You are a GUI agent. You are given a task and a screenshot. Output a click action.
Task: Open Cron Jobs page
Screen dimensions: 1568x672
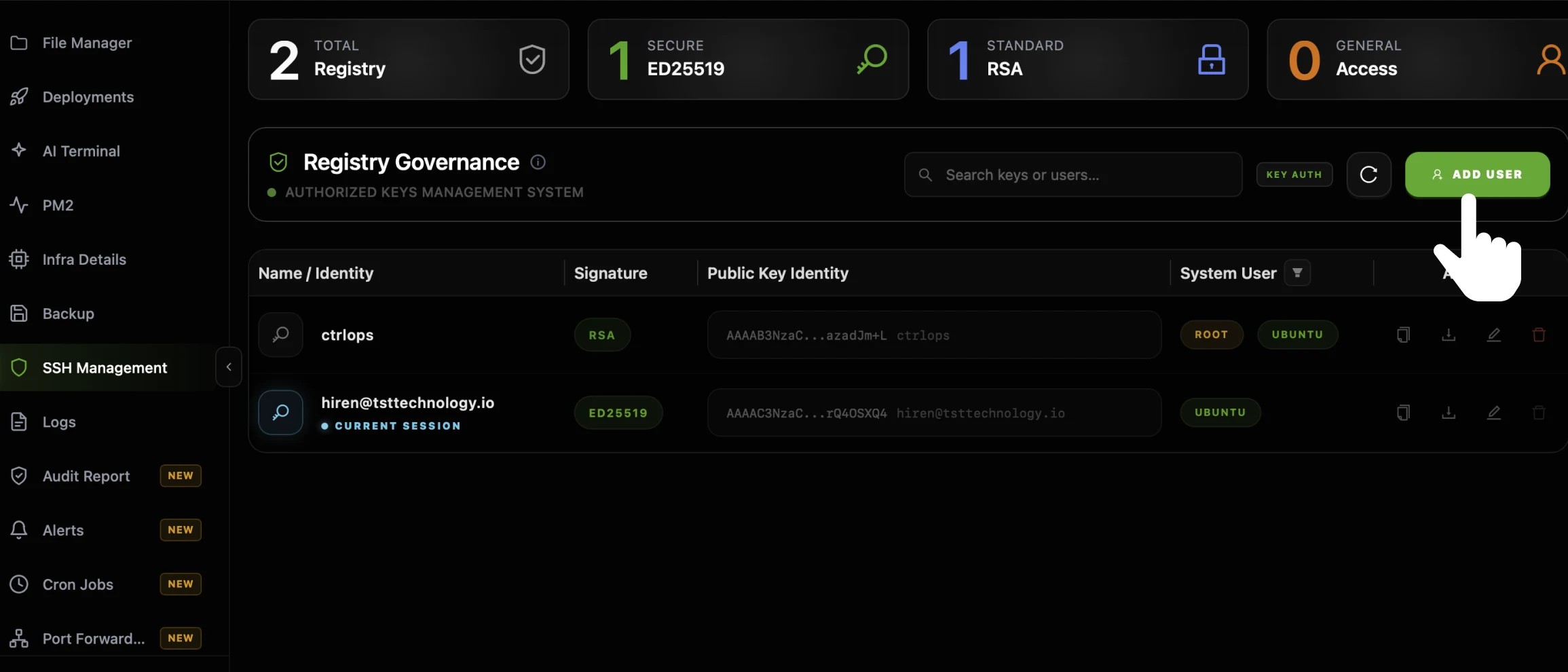point(78,584)
